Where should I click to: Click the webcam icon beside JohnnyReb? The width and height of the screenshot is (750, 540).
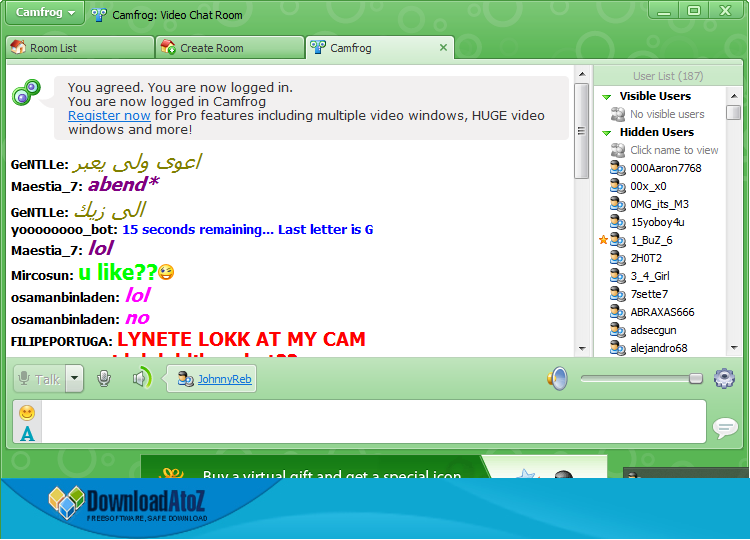click(185, 379)
